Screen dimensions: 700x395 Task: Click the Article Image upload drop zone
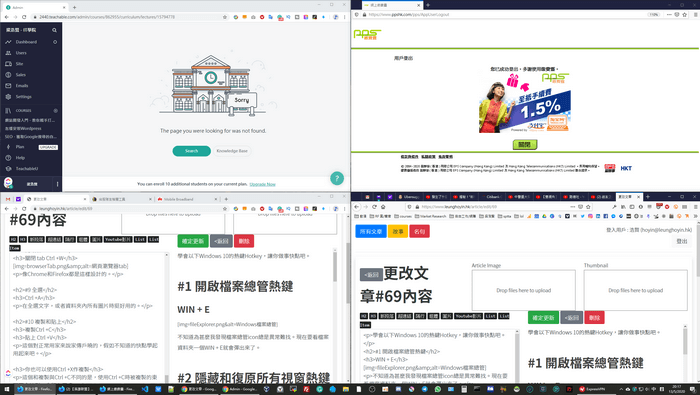click(x=524, y=290)
